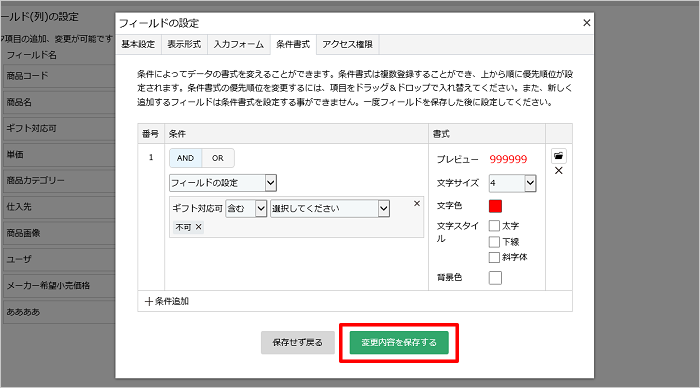Screen dimensions: 700x388
Task: Switch to the 入力フォーム tab
Action: [238, 44]
